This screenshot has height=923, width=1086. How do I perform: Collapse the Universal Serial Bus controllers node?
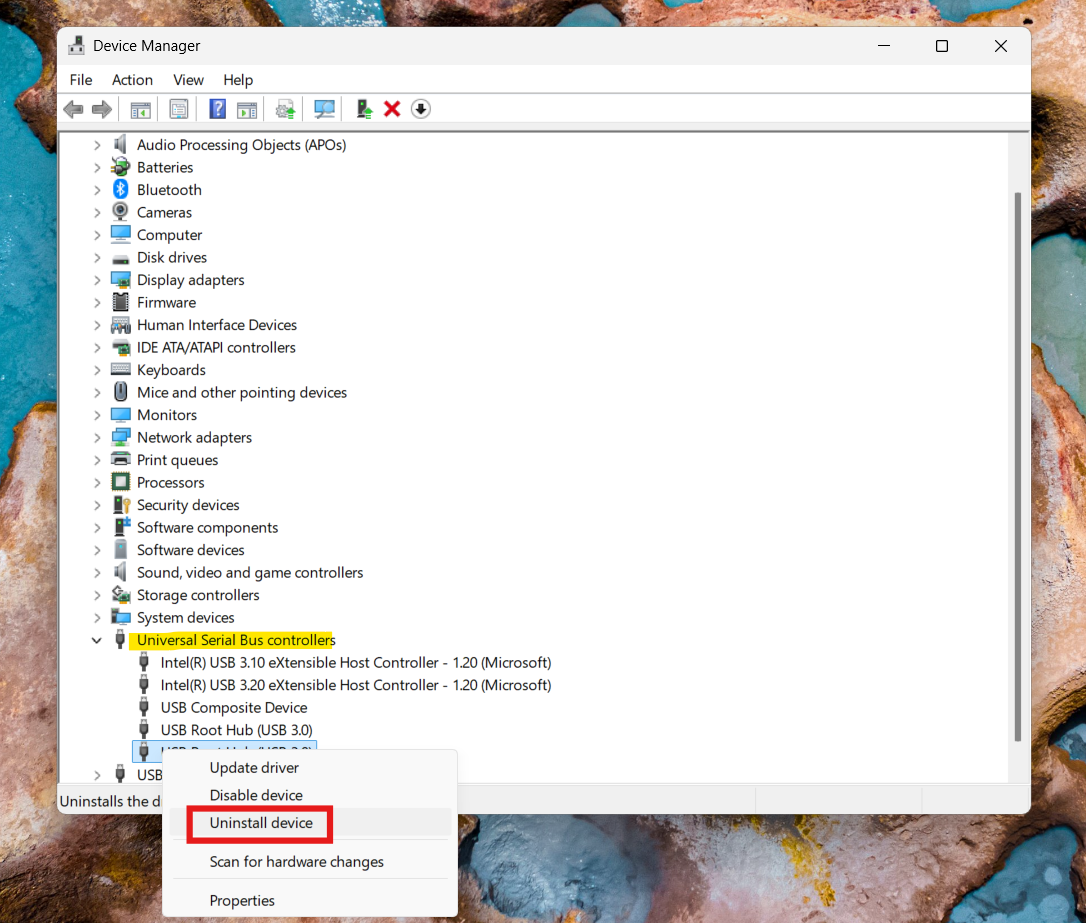click(x=97, y=640)
